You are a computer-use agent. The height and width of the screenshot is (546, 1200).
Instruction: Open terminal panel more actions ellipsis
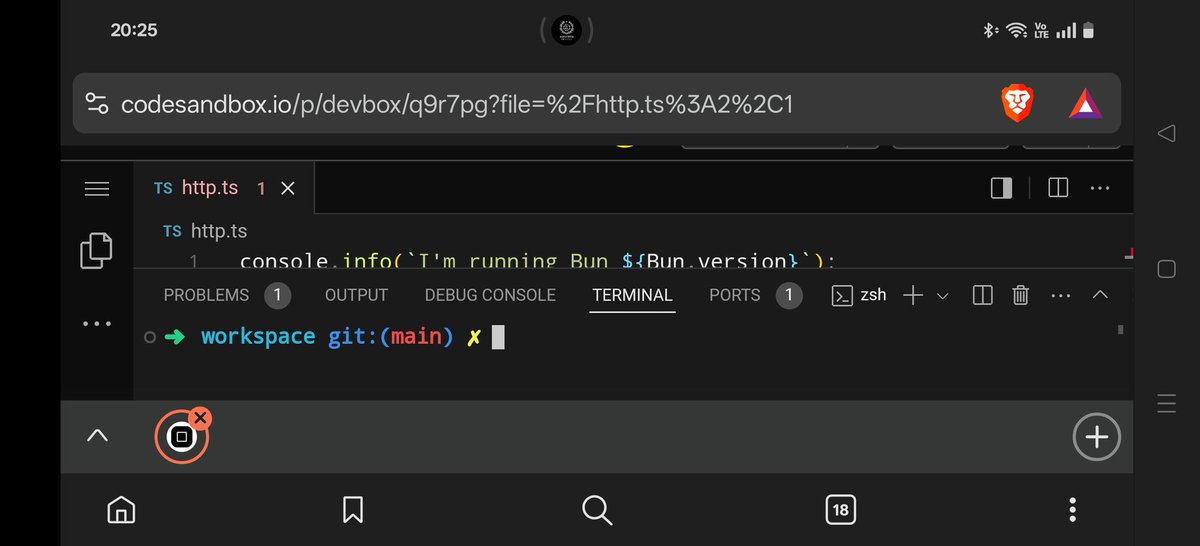(x=1061, y=296)
